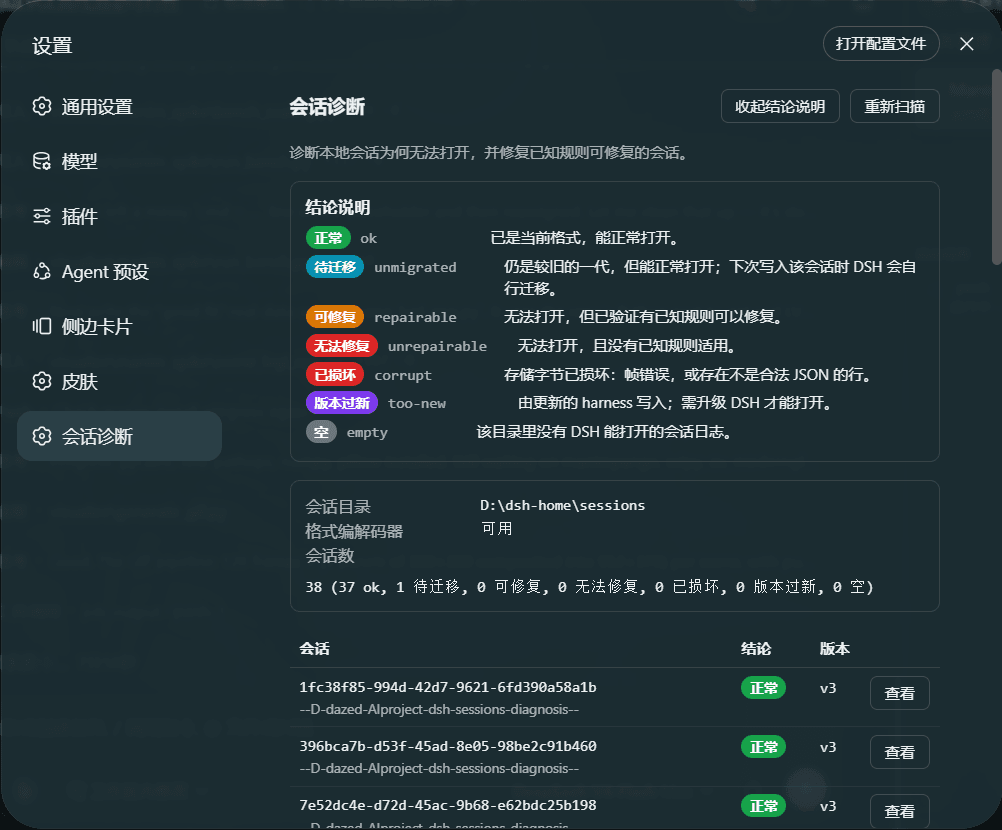Click the database icon beside 模型
This screenshot has width=1002, height=830.
[x=42, y=161]
